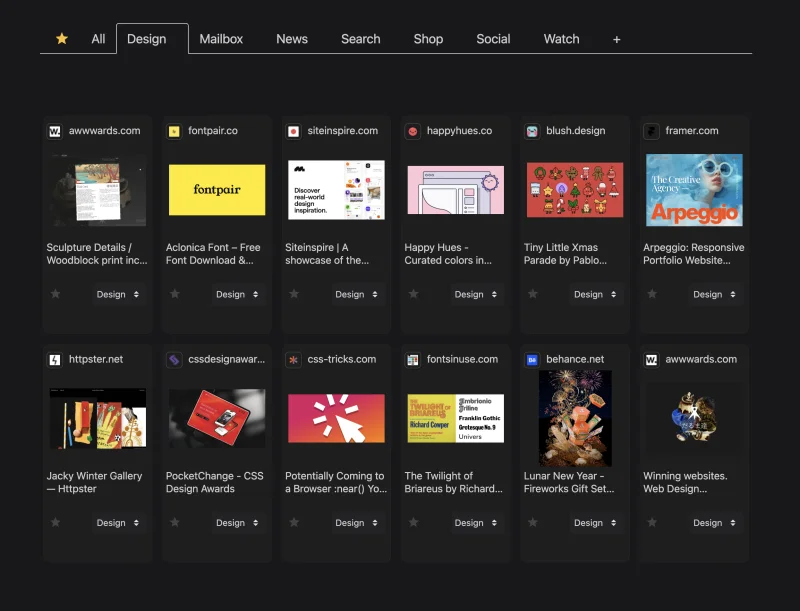Open Aclonica Font Free Font Download link
The width and height of the screenshot is (800, 611).
(x=213, y=253)
